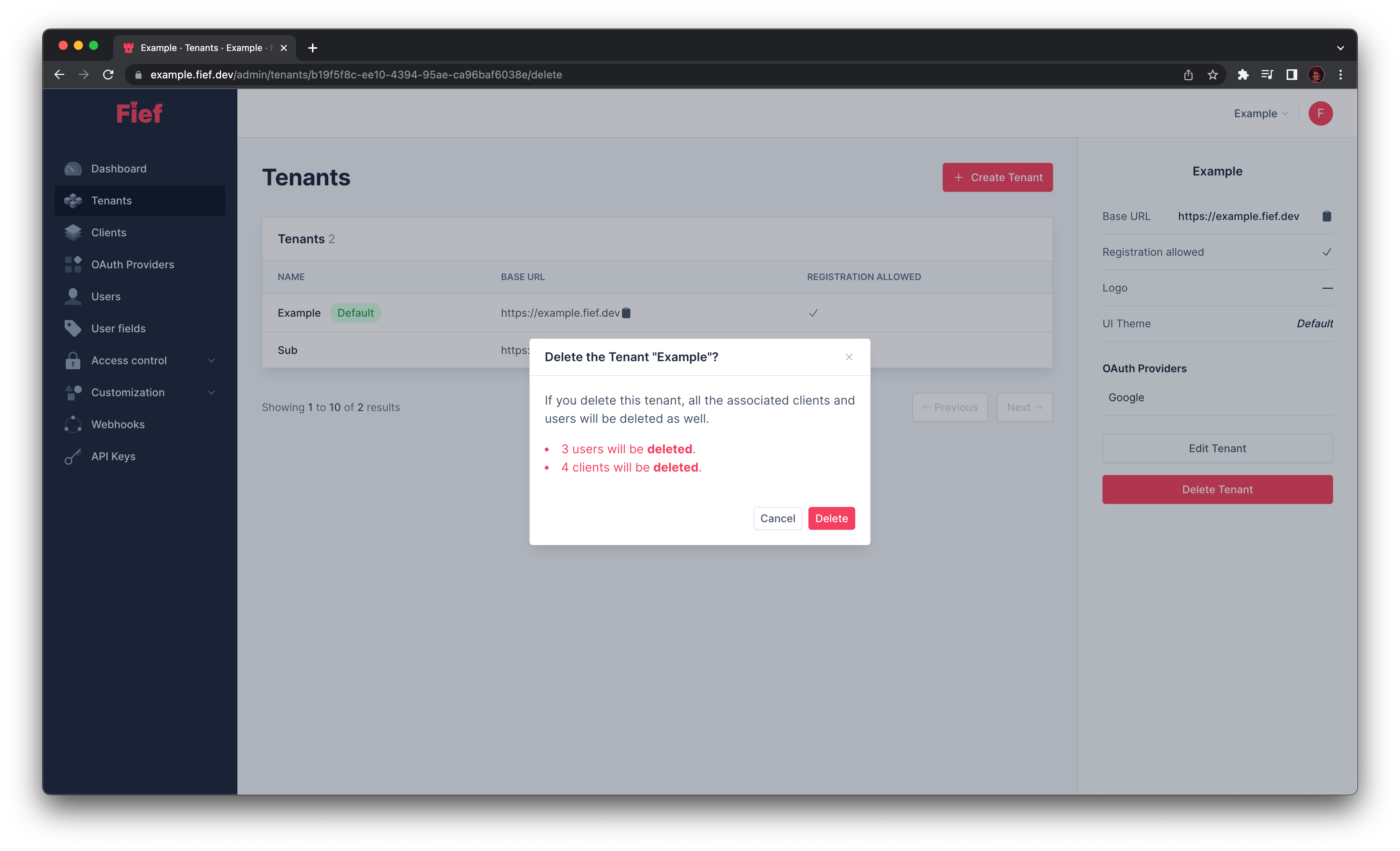Viewport: 1400px width, 851px height.
Task: Click the copy icon next to Base URL
Action: tap(1327, 216)
